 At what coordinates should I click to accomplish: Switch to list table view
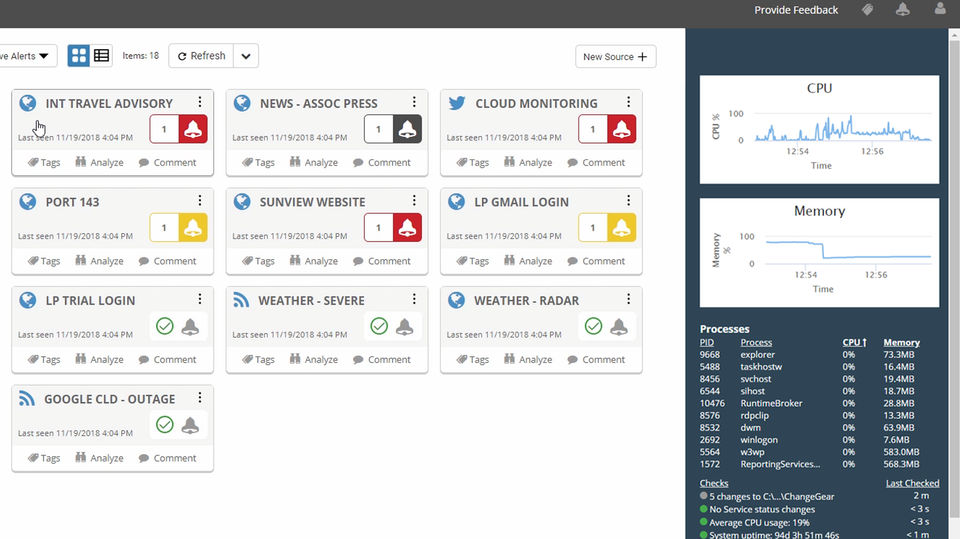click(x=101, y=56)
